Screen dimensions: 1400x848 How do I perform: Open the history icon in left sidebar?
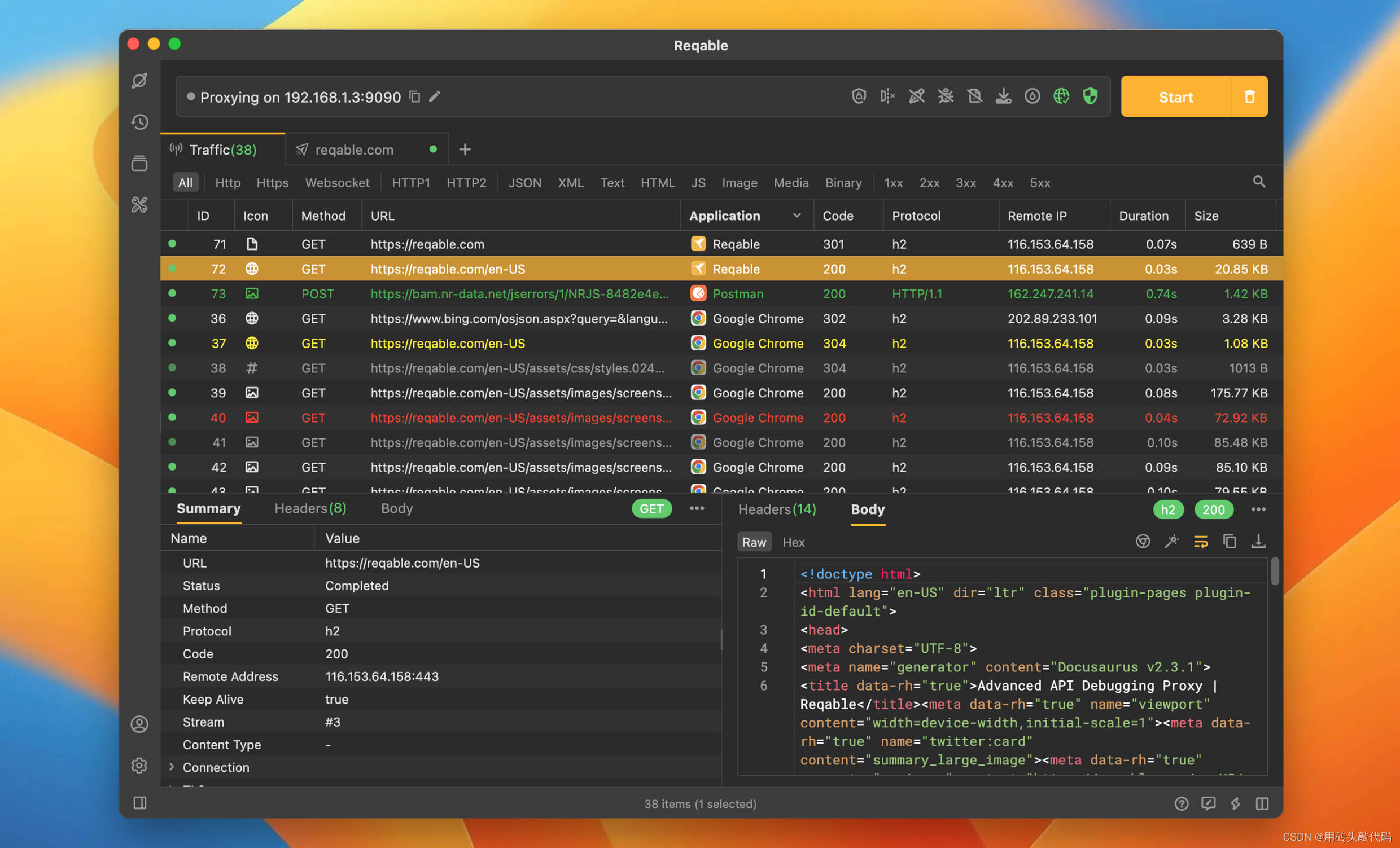(140, 122)
